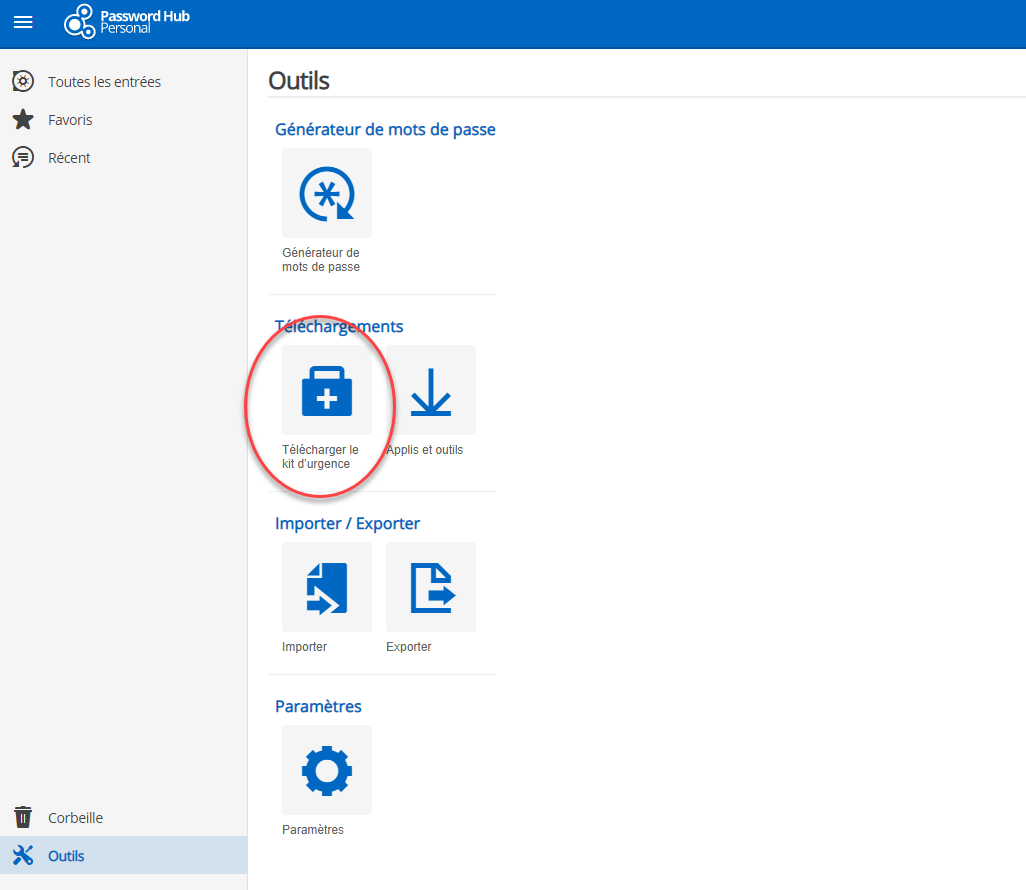Select the 'Favoris' text label in sidebar
Screen dimensions: 1026x890
point(70,120)
